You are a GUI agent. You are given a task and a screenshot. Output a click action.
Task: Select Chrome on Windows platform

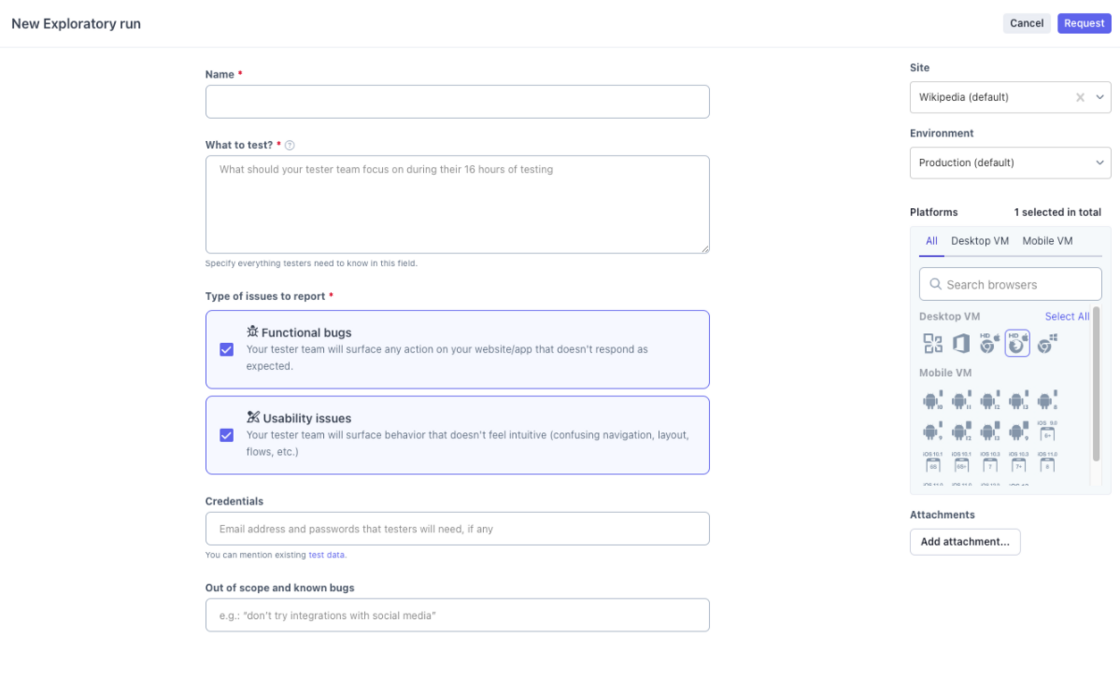(x=1045, y=343)
